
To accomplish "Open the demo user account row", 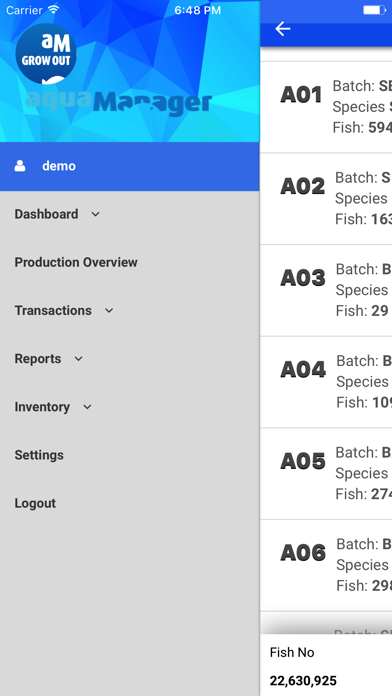I will pyautogui.click(x=130, y=166).
